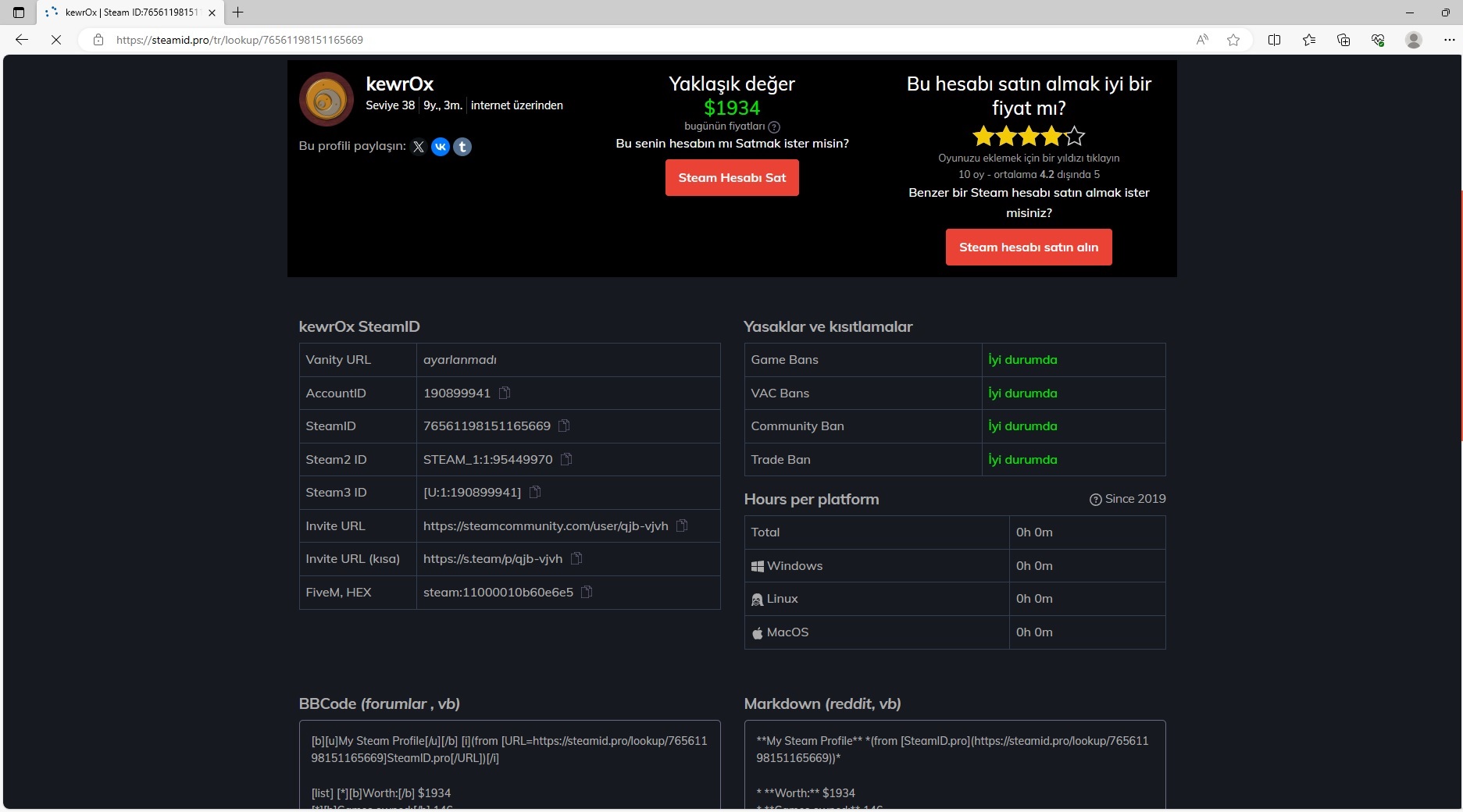This screenshot has width=1463, height=812.
Task: Add this page to favorites
Action: [1233, 40]
